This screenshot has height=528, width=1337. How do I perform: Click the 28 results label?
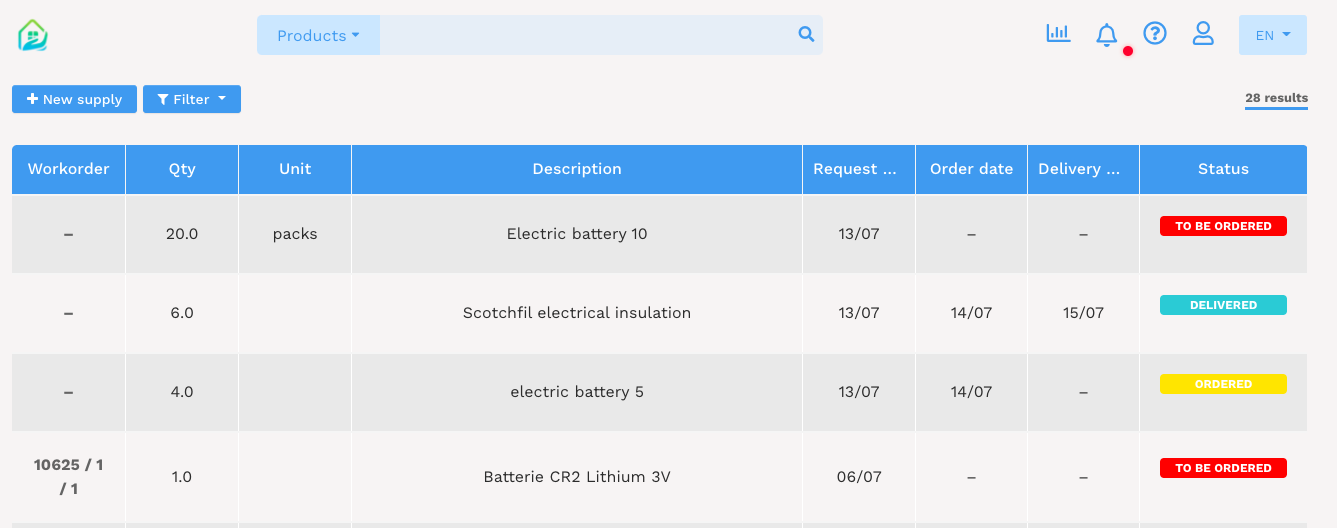pyautogui.click(x=1276, y=98)
